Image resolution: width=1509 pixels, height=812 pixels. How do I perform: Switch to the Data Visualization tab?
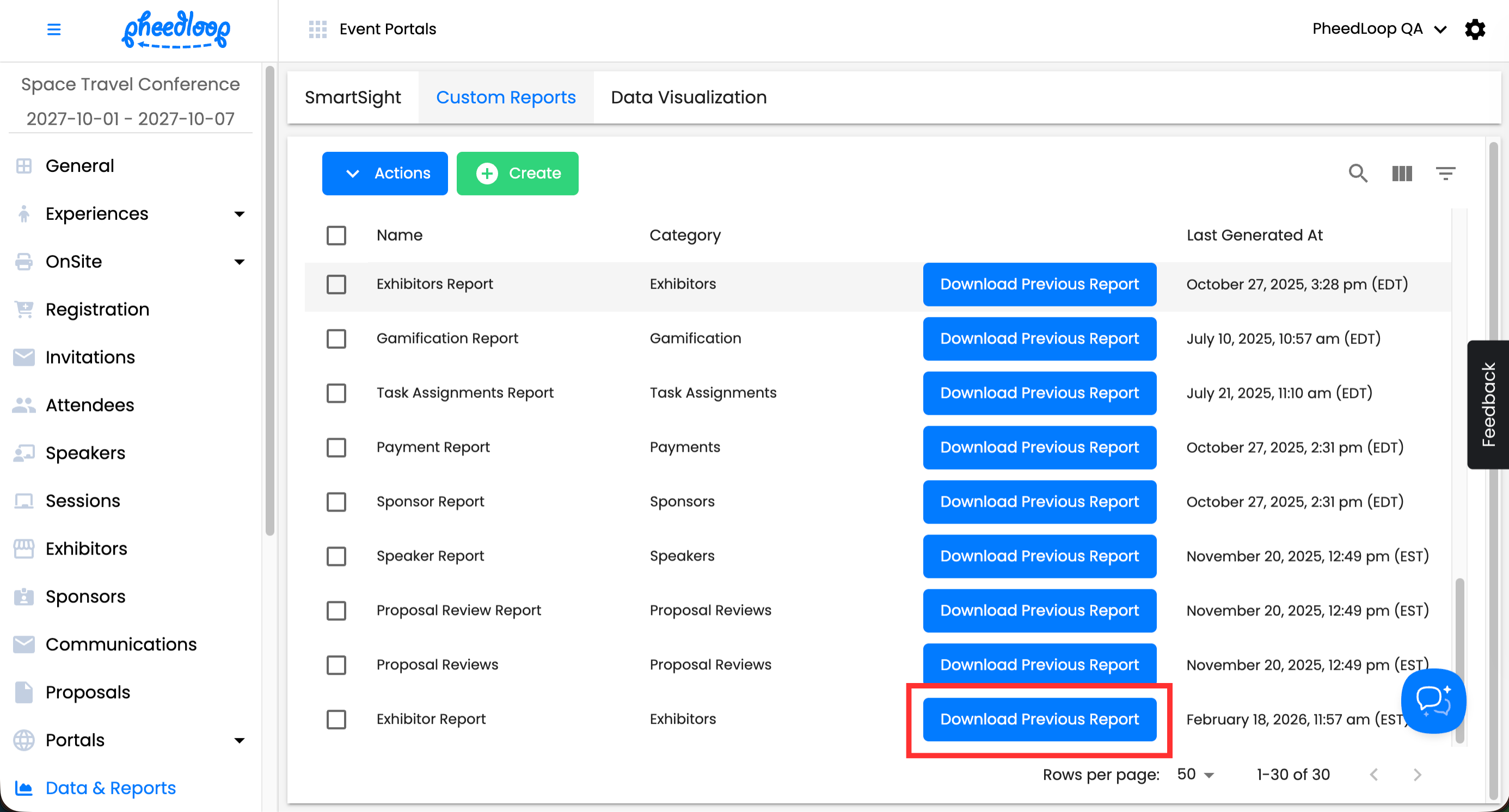pyautogui.click(x=688, y=97)
